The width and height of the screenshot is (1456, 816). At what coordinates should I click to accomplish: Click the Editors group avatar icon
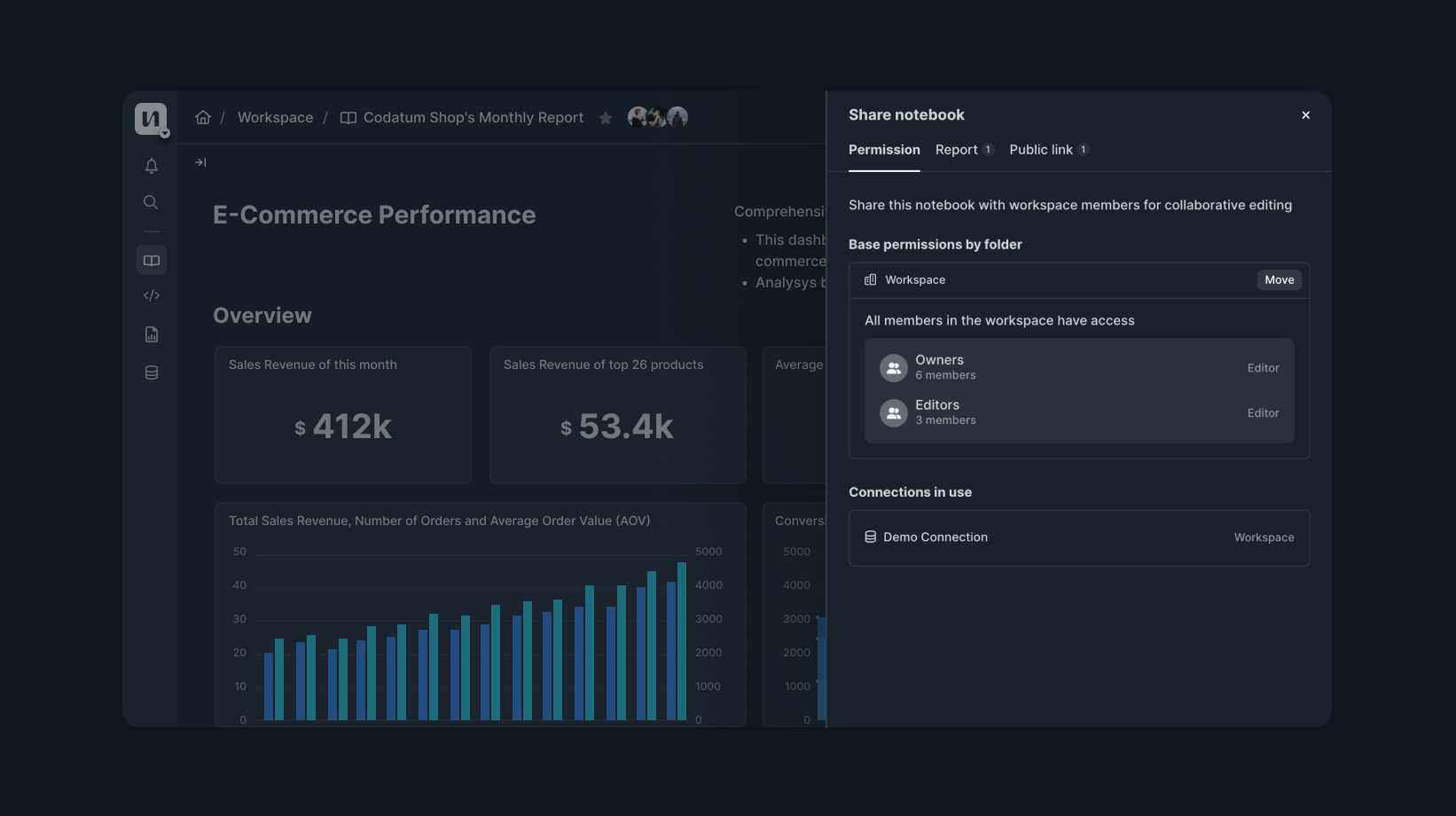tap(894, 412)
